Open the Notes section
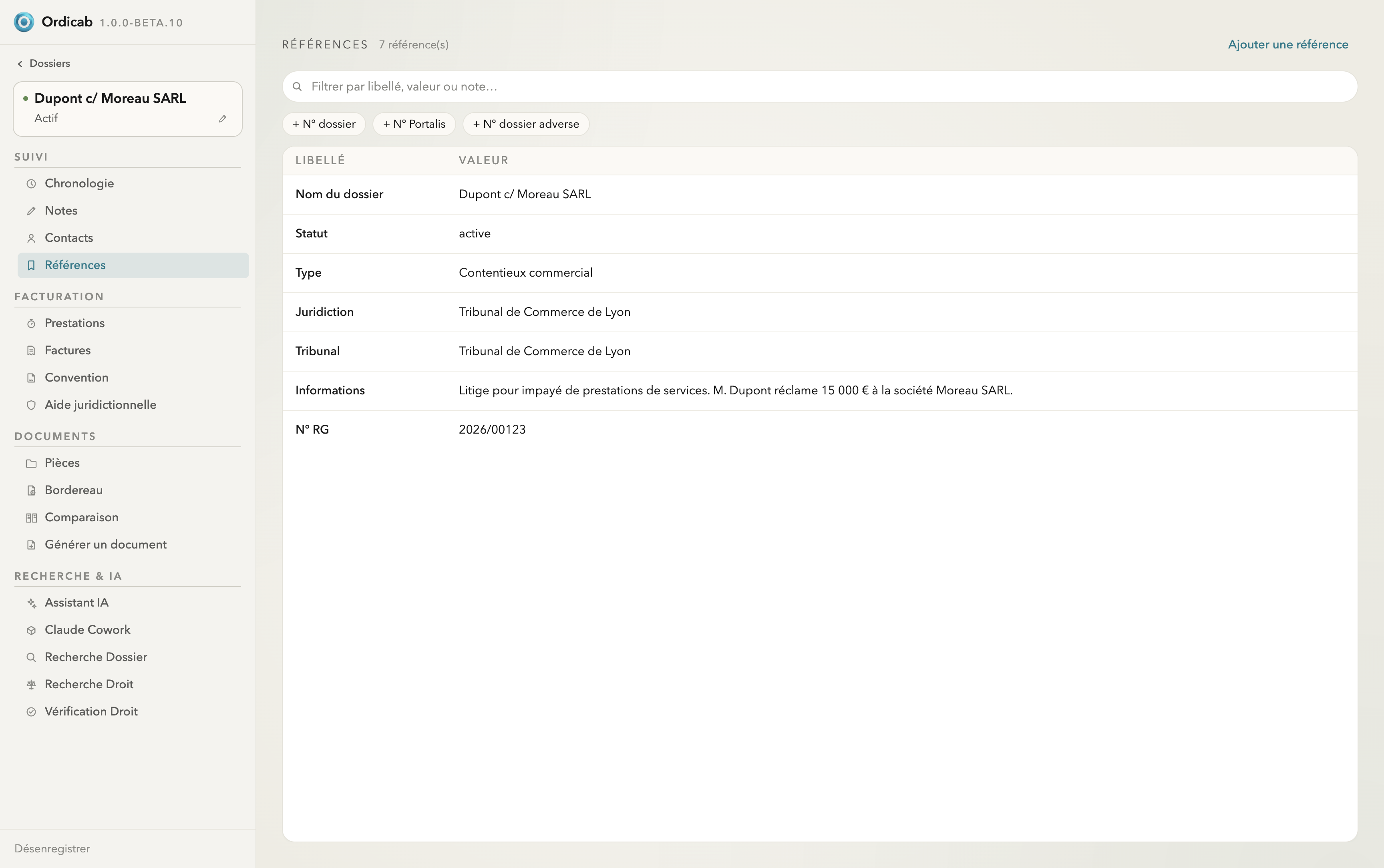This screenshot has width=1384, height=868. coord(133,211)
